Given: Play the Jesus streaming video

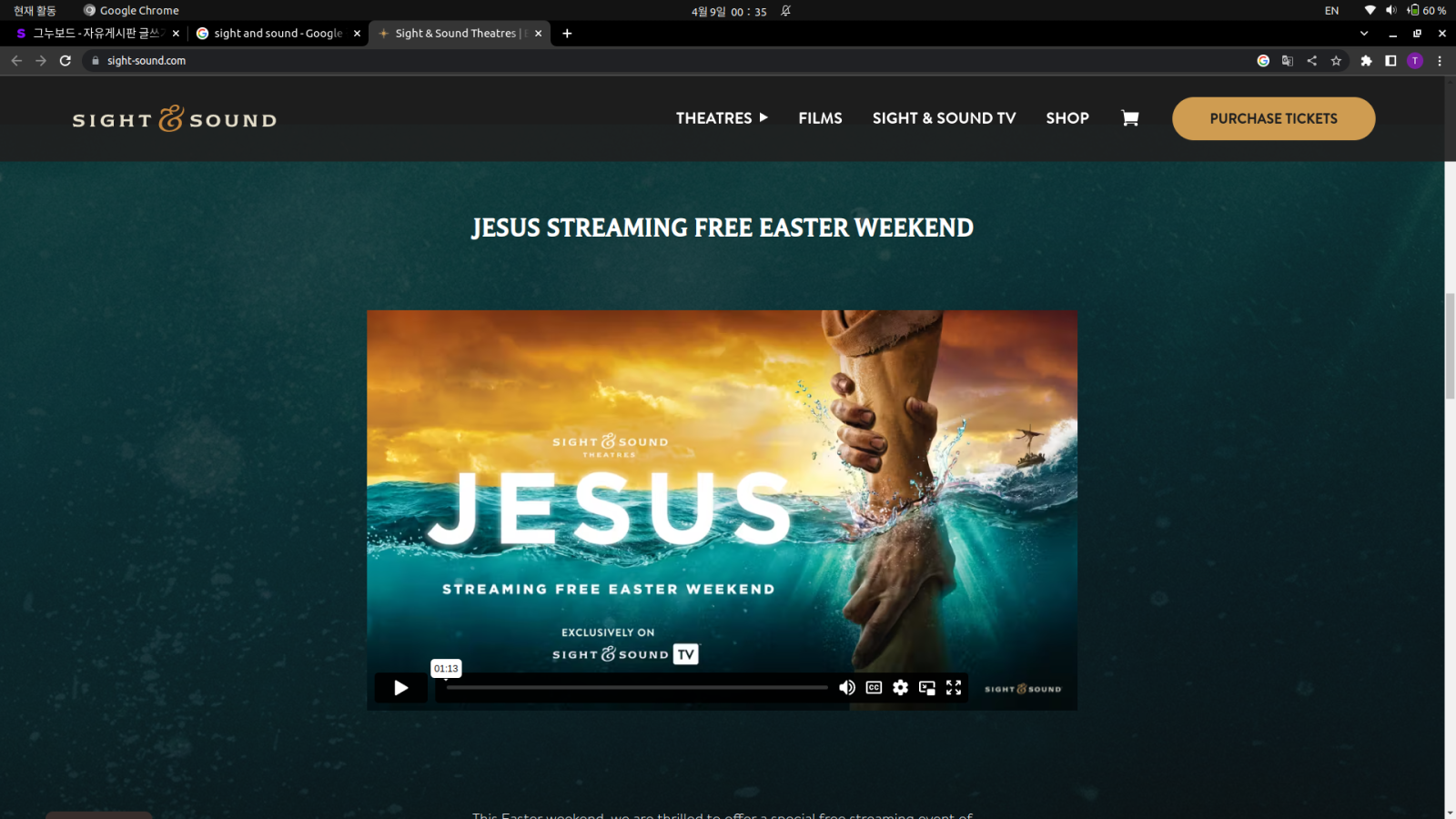Looking at the screenshot, I should (400, 688).
